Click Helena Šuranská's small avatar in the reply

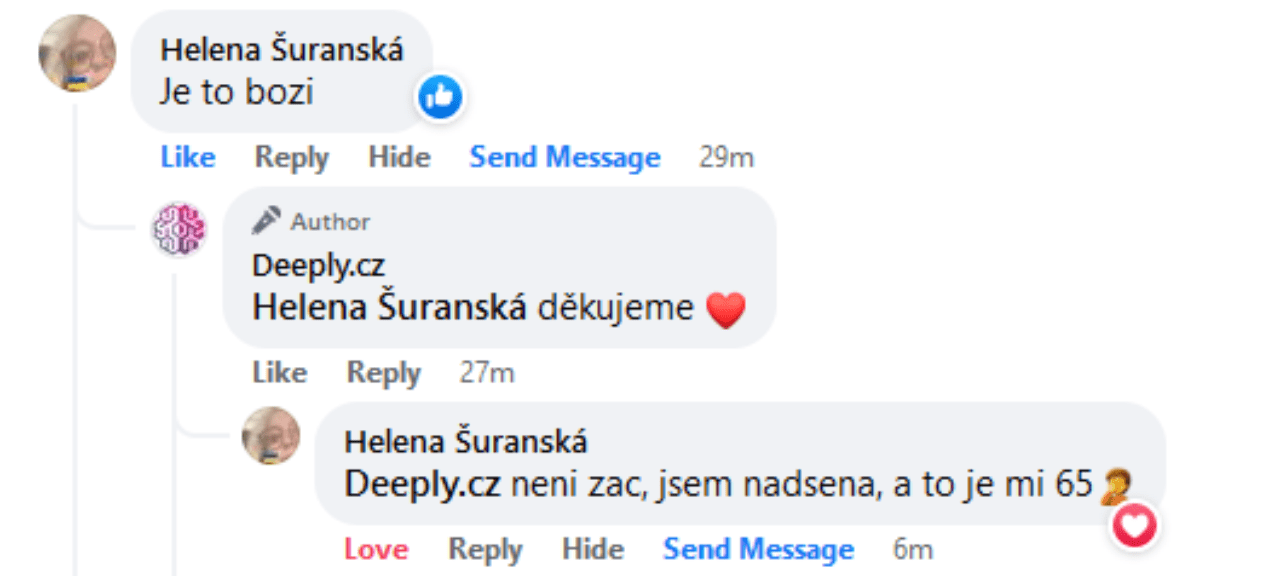pos(271,435)
